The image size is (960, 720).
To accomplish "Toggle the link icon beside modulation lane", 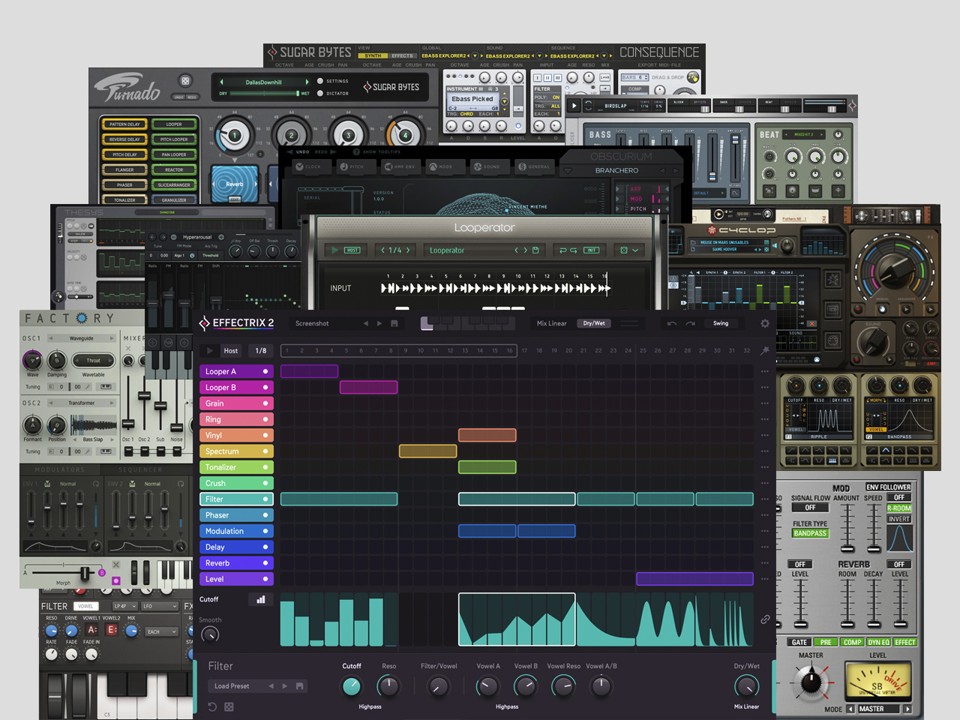I will click(x=765, y=620).
